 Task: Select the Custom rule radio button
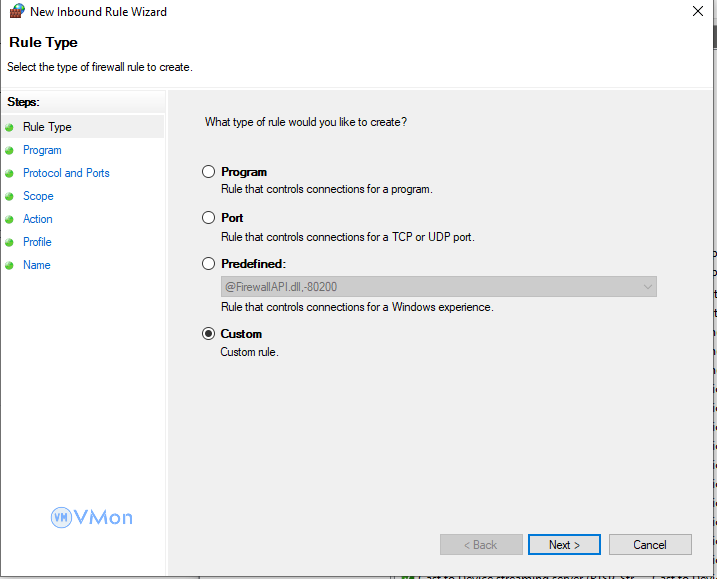tap(209, 334)
